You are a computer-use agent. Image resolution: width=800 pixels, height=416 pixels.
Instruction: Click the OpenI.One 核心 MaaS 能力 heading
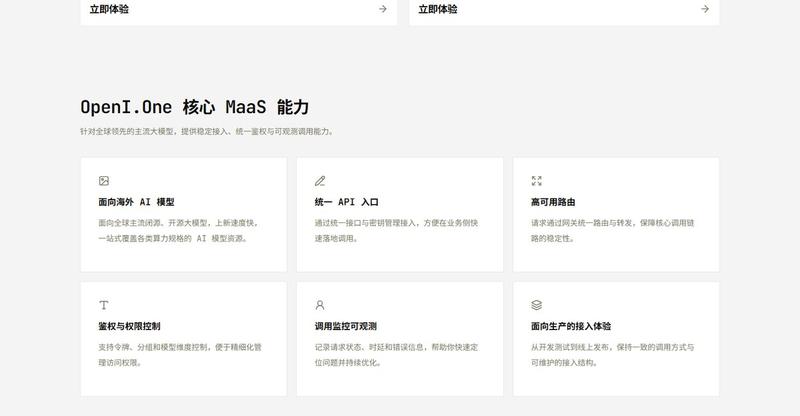click(x=195, y=107)
